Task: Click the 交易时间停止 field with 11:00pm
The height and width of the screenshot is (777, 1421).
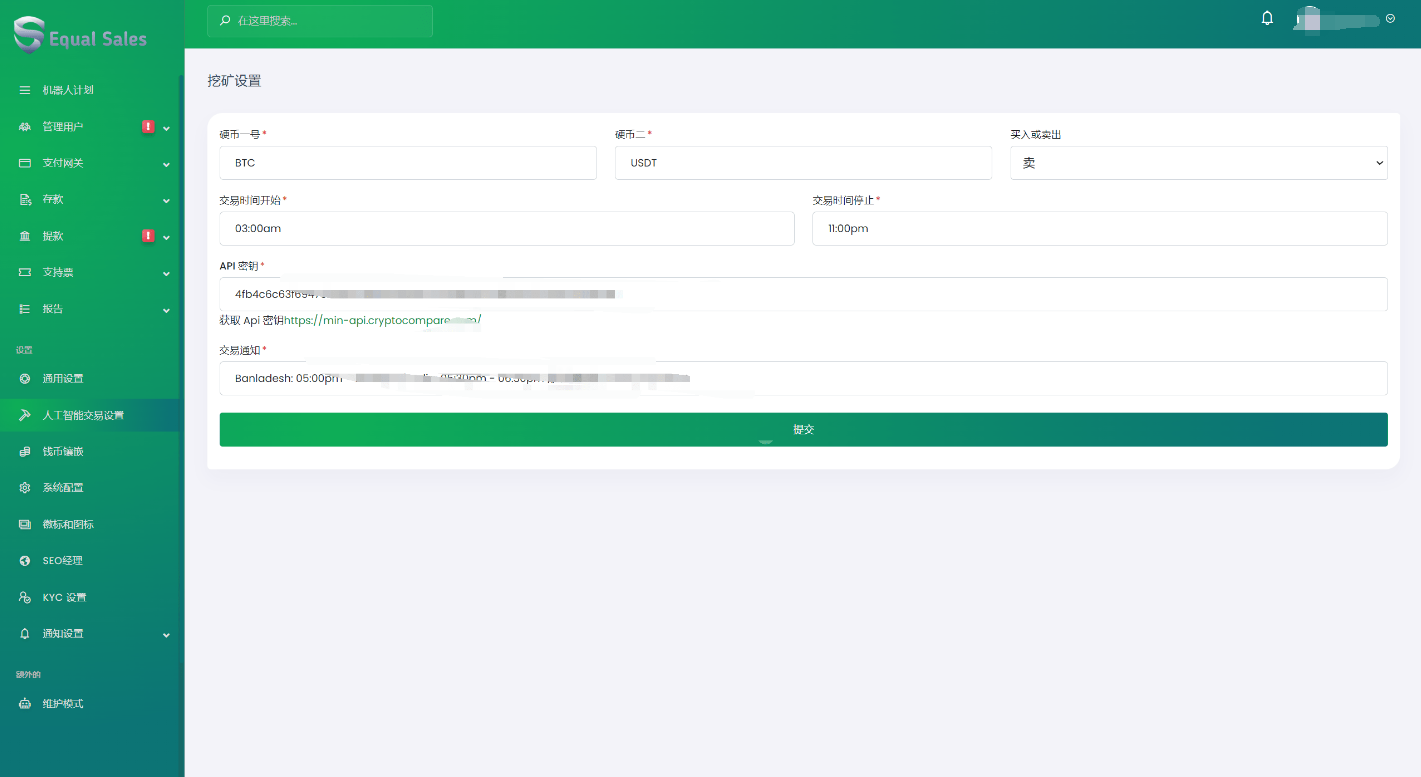Action: tap(1100, 228)
